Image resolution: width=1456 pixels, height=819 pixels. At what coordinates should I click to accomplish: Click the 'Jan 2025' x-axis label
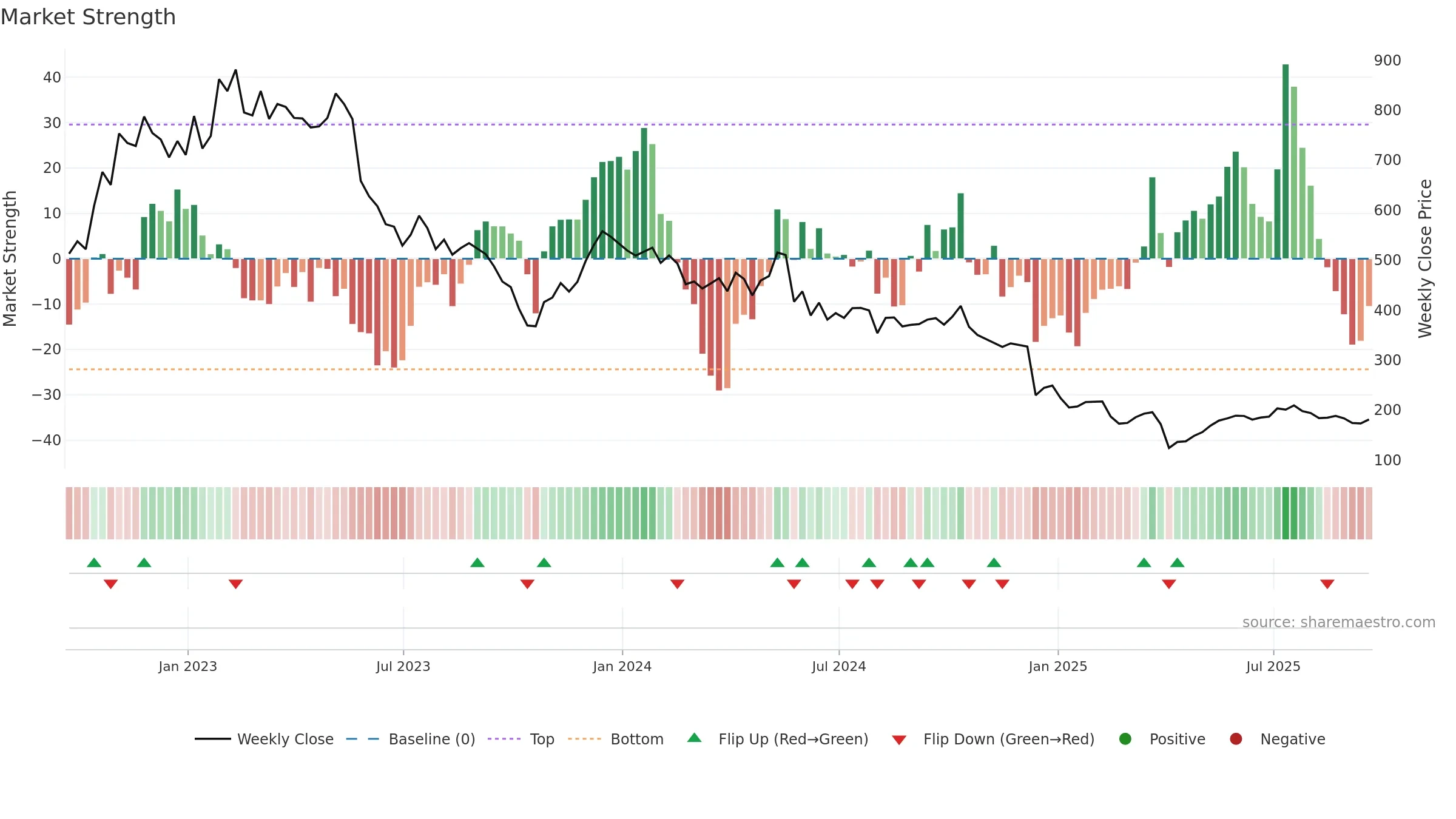point(1058,667)
